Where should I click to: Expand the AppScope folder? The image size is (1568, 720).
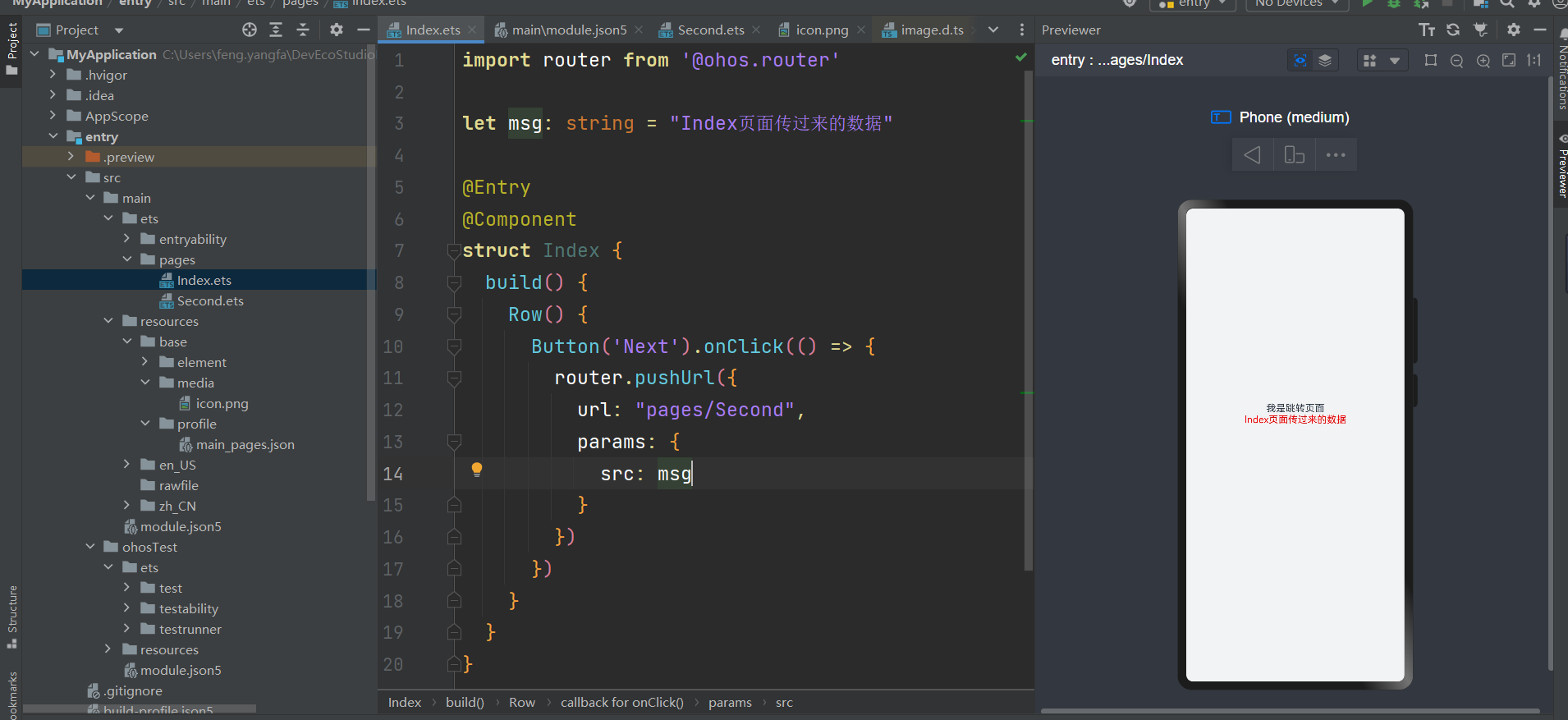pos(53,116)
